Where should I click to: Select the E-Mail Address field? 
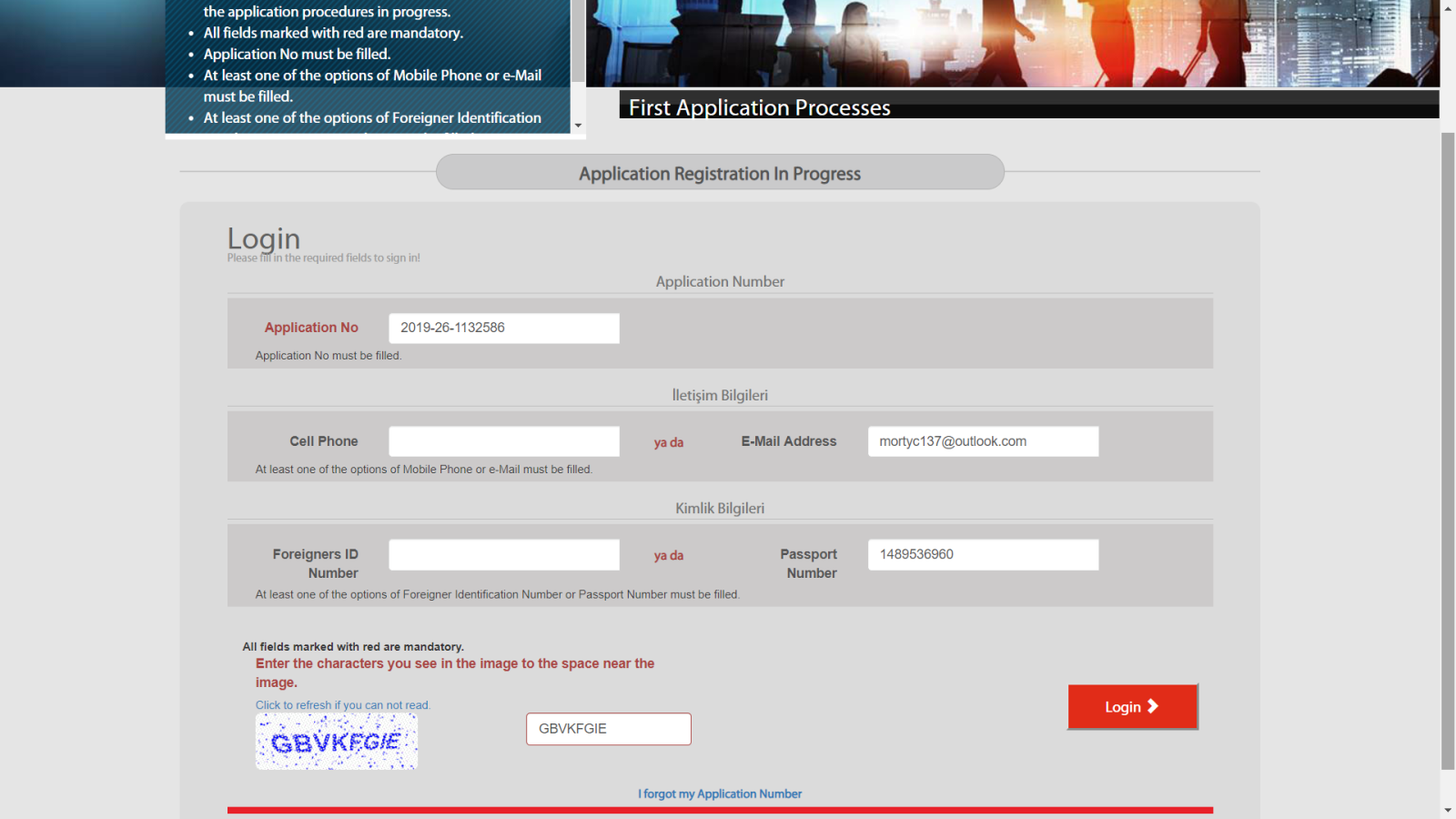tap(983, 441)
